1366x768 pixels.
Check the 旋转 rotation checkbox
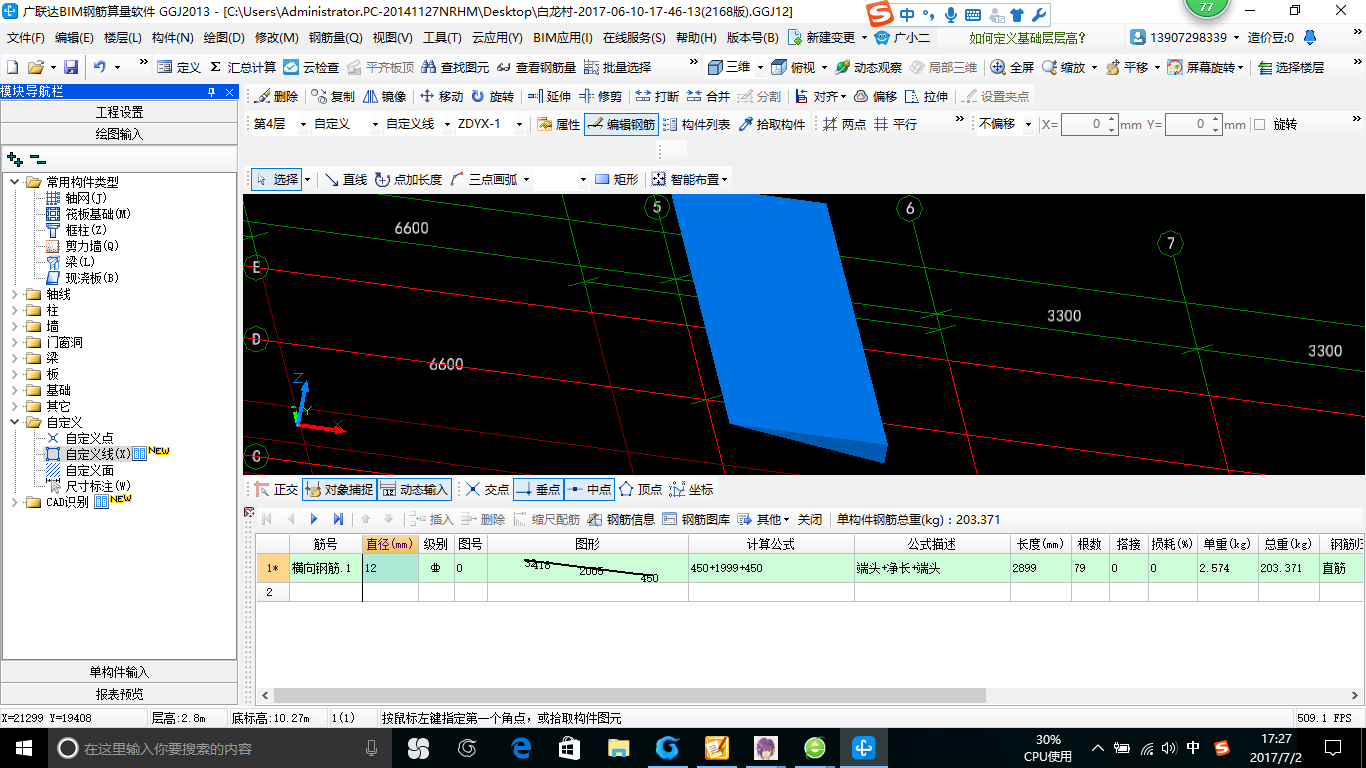pyautogui.click(x=1260, y=124)
